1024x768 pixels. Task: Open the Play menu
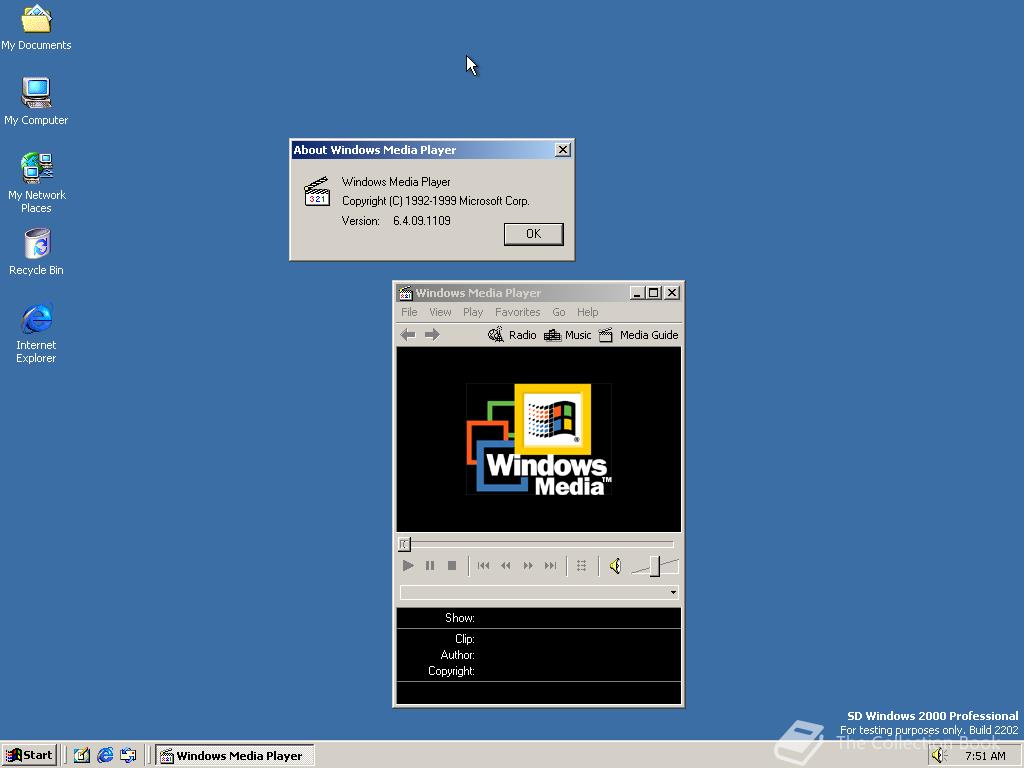[x=473, y=312]
